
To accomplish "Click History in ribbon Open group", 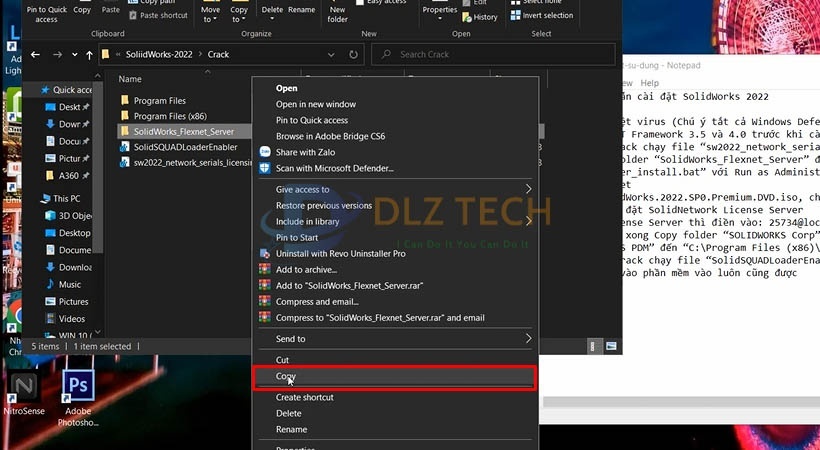I will pyautogui.click(x=480, y=17).
